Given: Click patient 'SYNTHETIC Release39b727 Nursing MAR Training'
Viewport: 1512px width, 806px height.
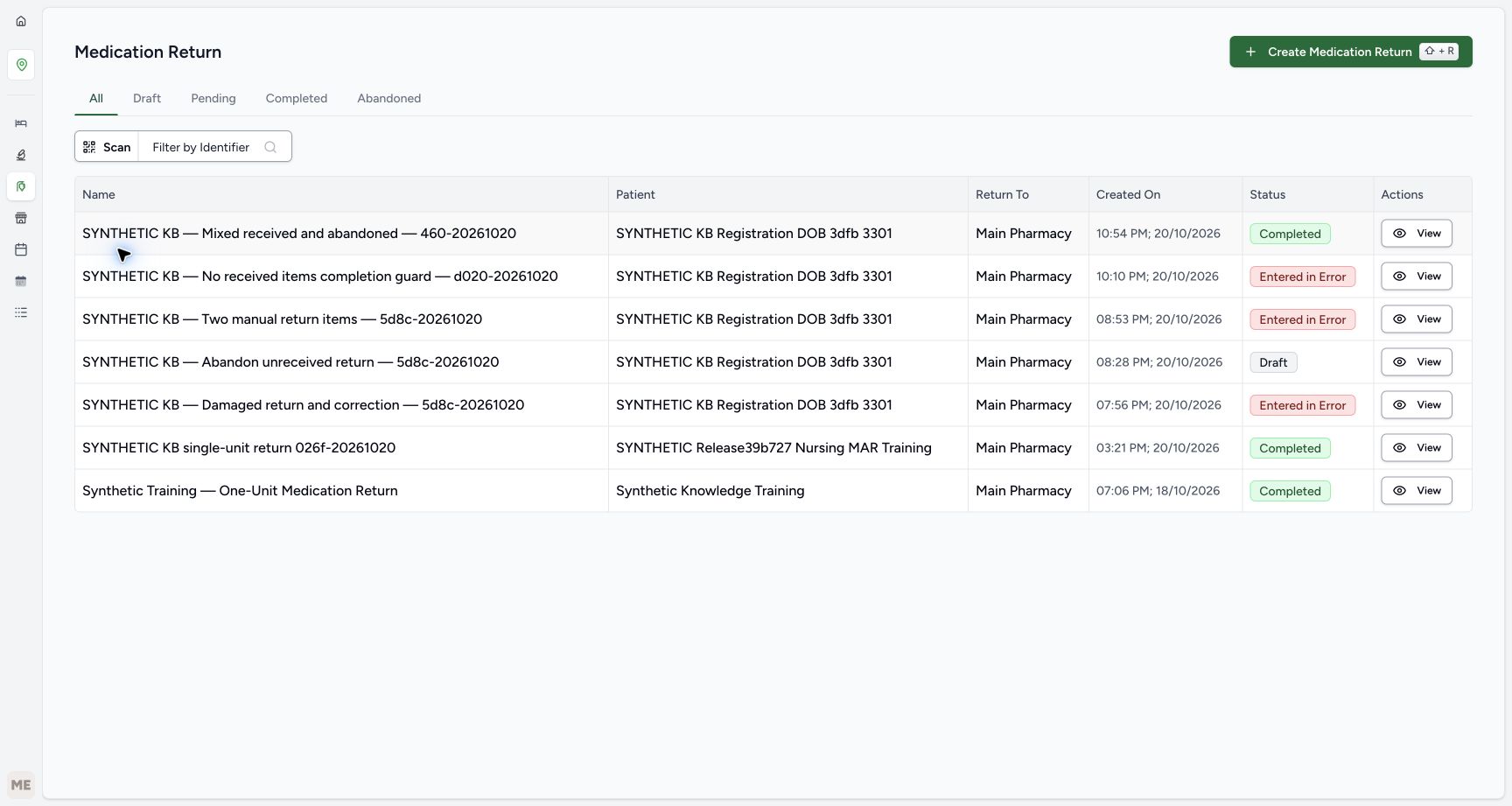Looking at the screenshot, I should click(773, 448).
